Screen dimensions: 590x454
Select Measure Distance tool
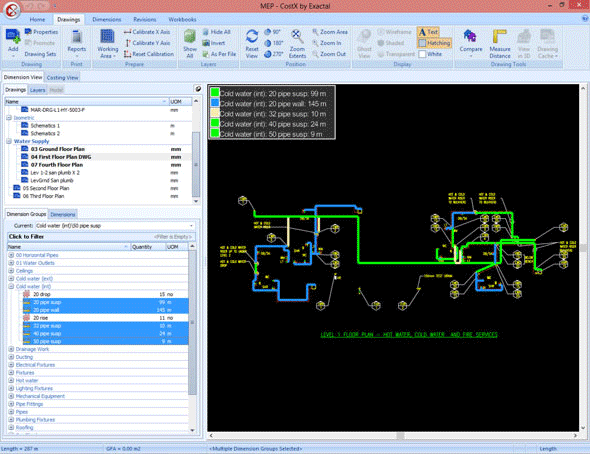tap(500, 43)
